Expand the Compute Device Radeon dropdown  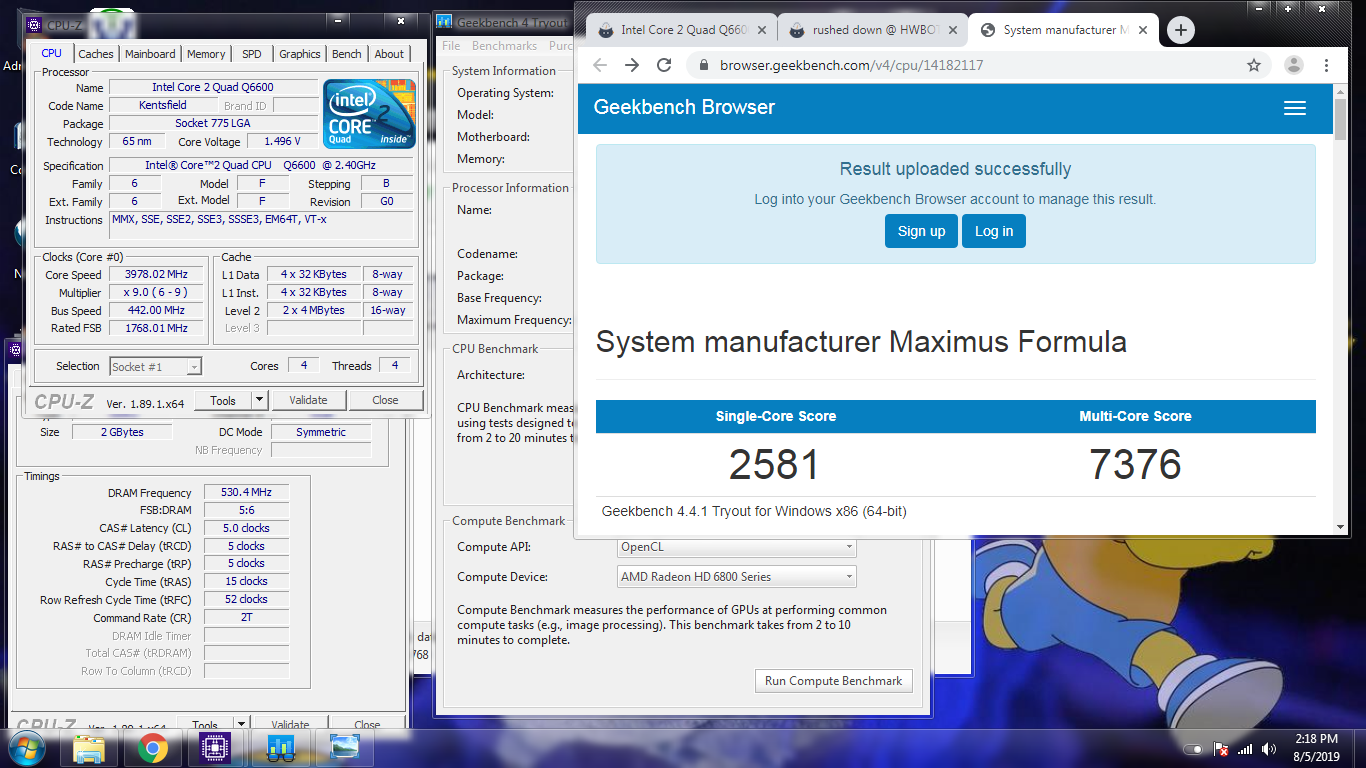click(x=737, y=577)
